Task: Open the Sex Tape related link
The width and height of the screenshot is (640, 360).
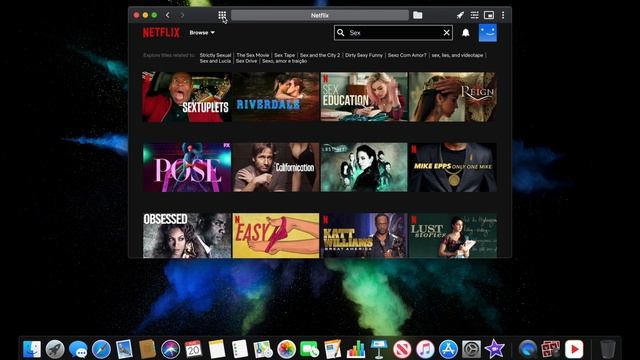Action: point(284,55)
